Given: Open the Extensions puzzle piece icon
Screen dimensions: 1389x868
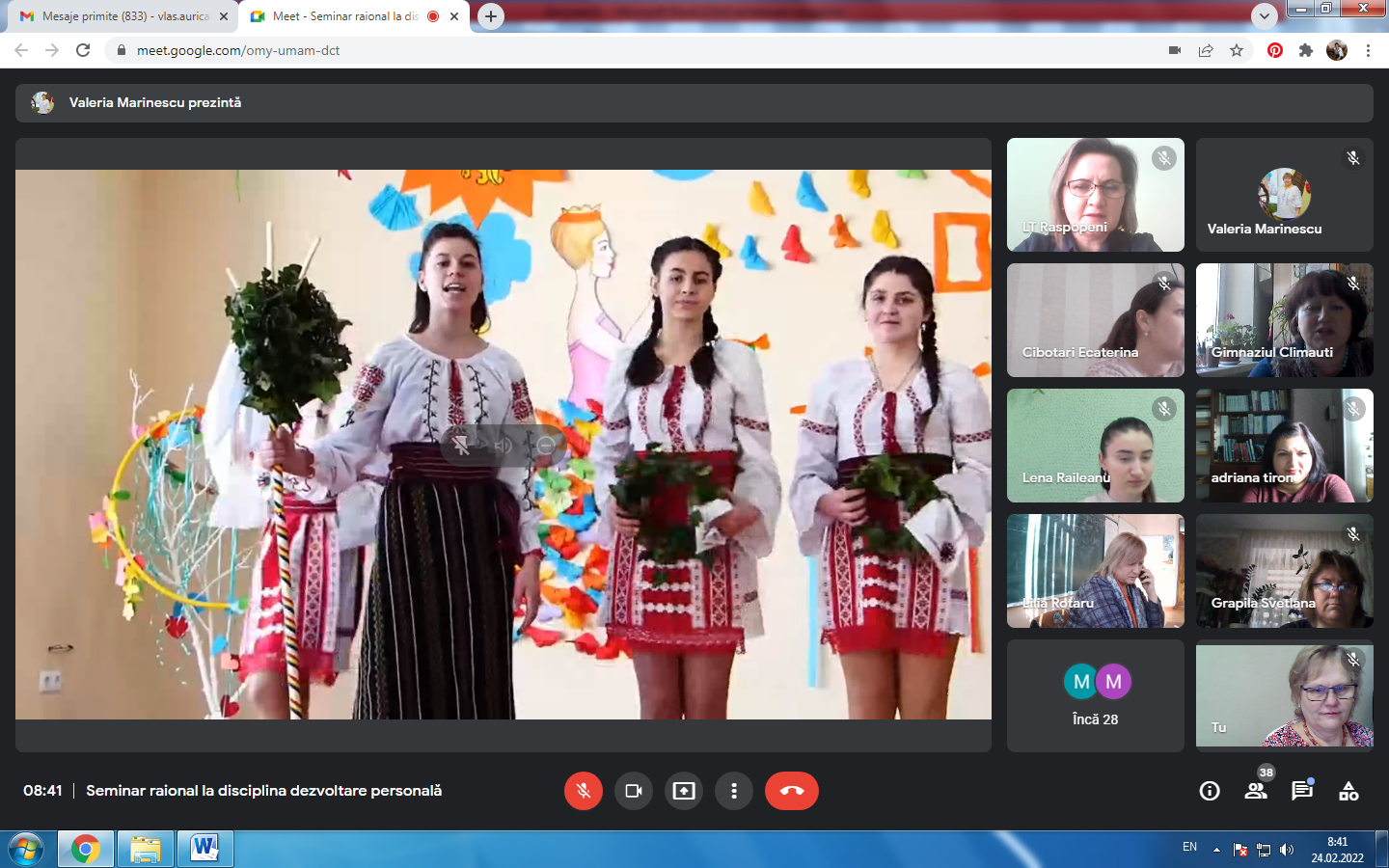Looking at the screenshot, I should coord(1306,50).
